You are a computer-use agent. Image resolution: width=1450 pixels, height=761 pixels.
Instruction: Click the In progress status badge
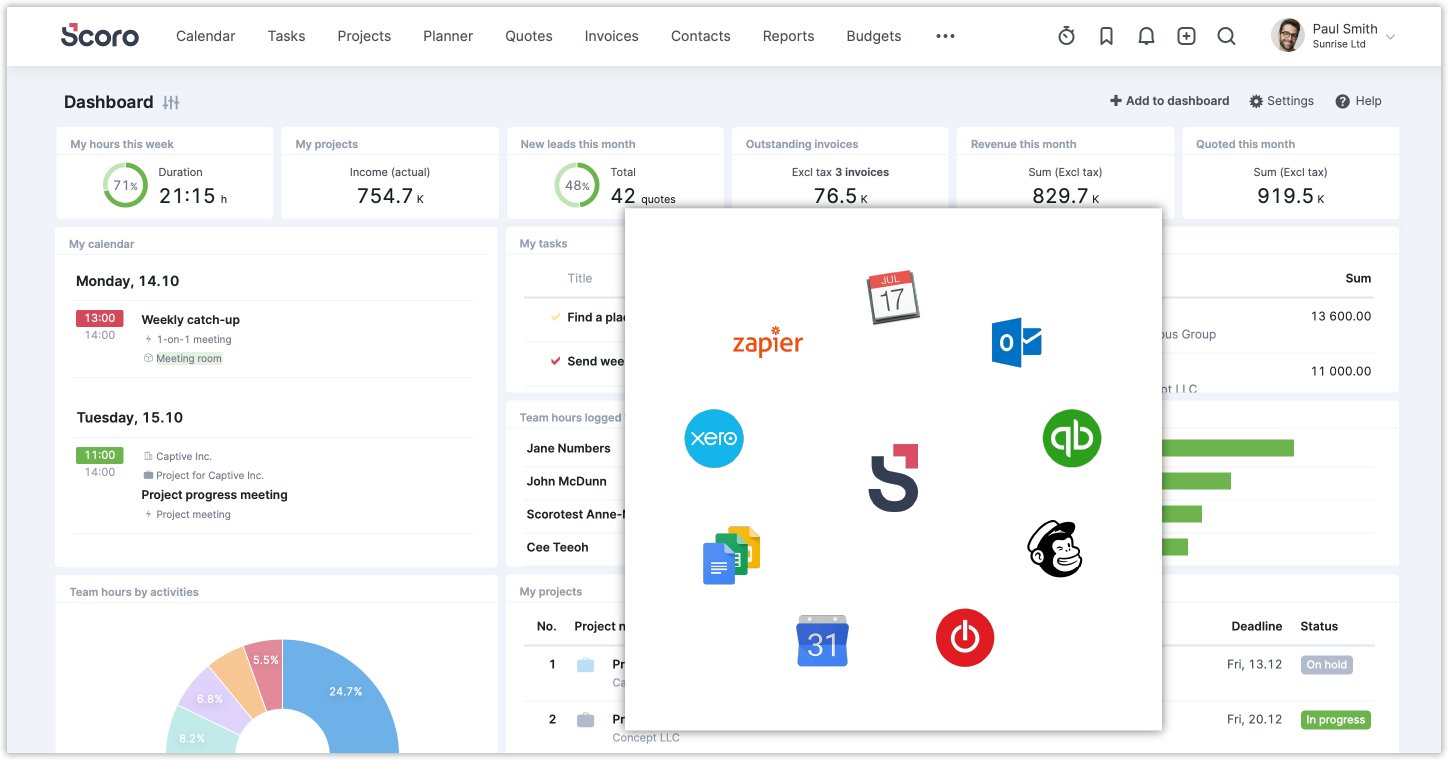point(1335,720)
